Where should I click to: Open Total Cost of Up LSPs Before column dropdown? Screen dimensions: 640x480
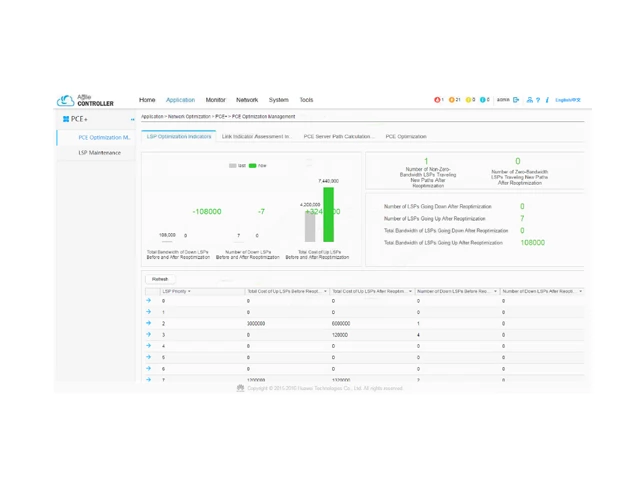(x=325, y=291)
